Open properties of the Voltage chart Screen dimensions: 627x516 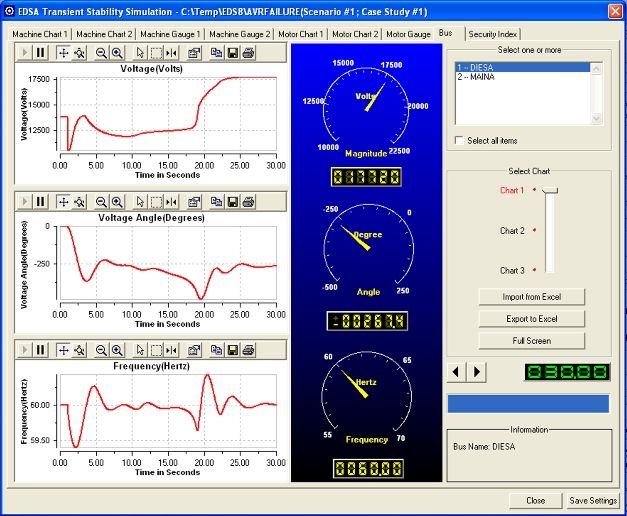[x=194, y=53]
